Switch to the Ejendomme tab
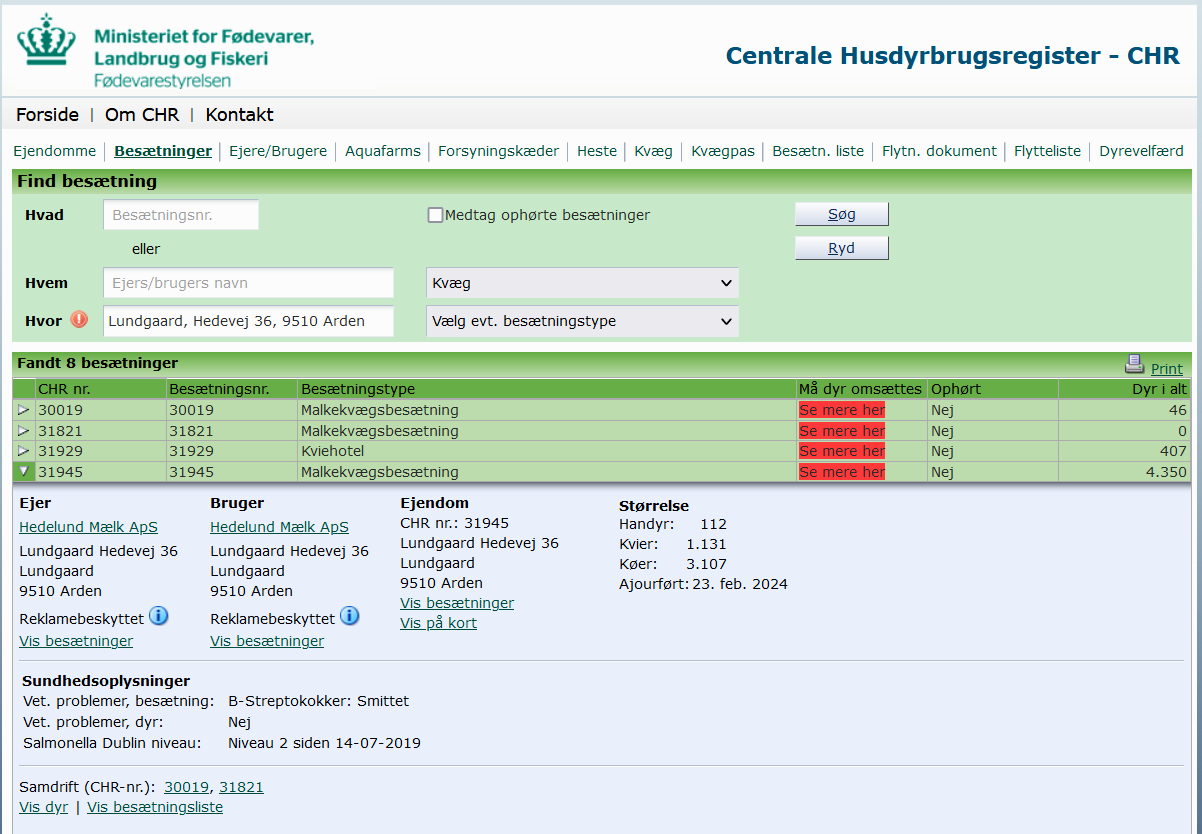The image size is (1202, 834). 54,151
